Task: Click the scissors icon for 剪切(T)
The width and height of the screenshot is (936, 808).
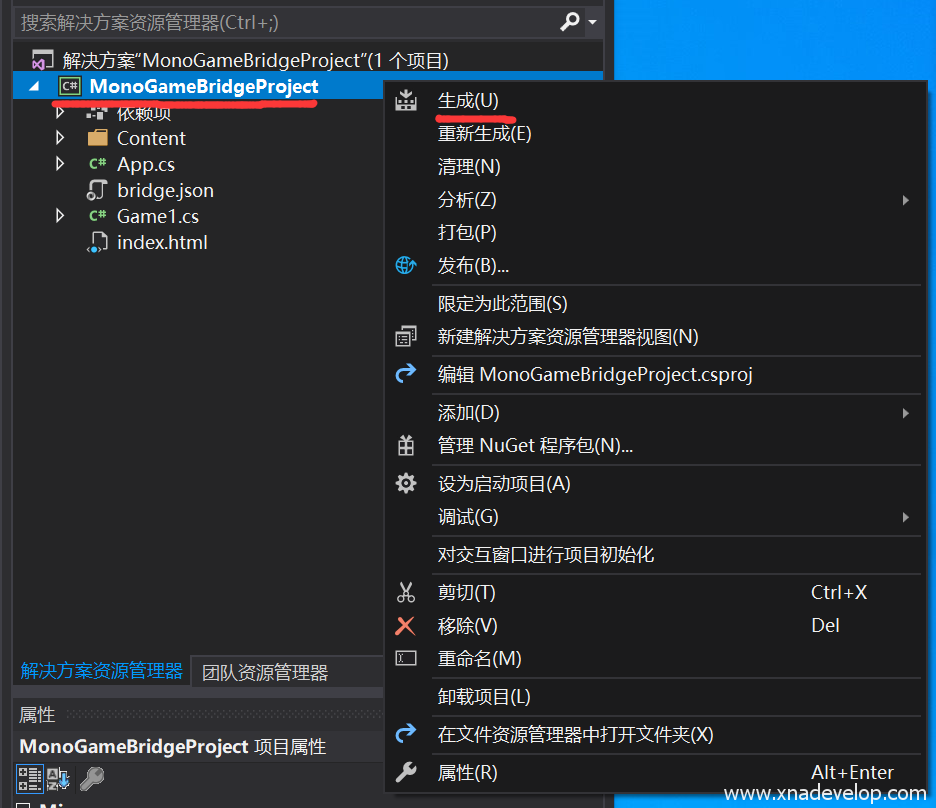Action: click(x=406, y=592)
